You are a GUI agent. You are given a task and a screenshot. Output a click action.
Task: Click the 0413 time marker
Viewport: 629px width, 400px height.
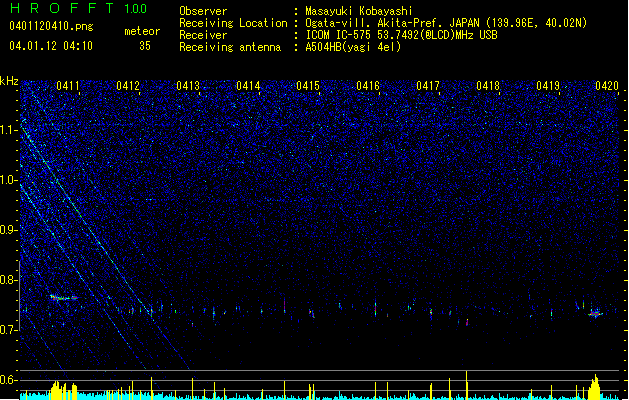pyautogui.click(x=188, y=86)
